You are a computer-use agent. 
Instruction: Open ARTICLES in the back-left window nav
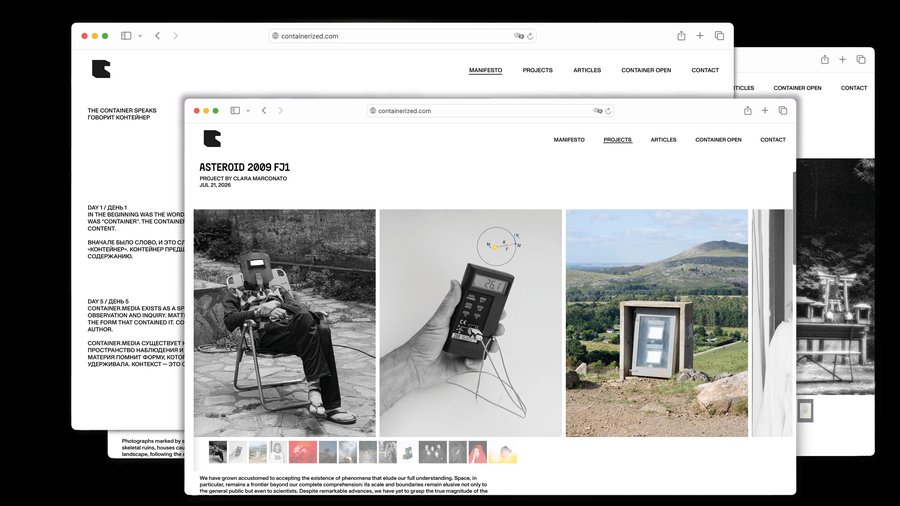pyautogui.click(x=587, y=70)
